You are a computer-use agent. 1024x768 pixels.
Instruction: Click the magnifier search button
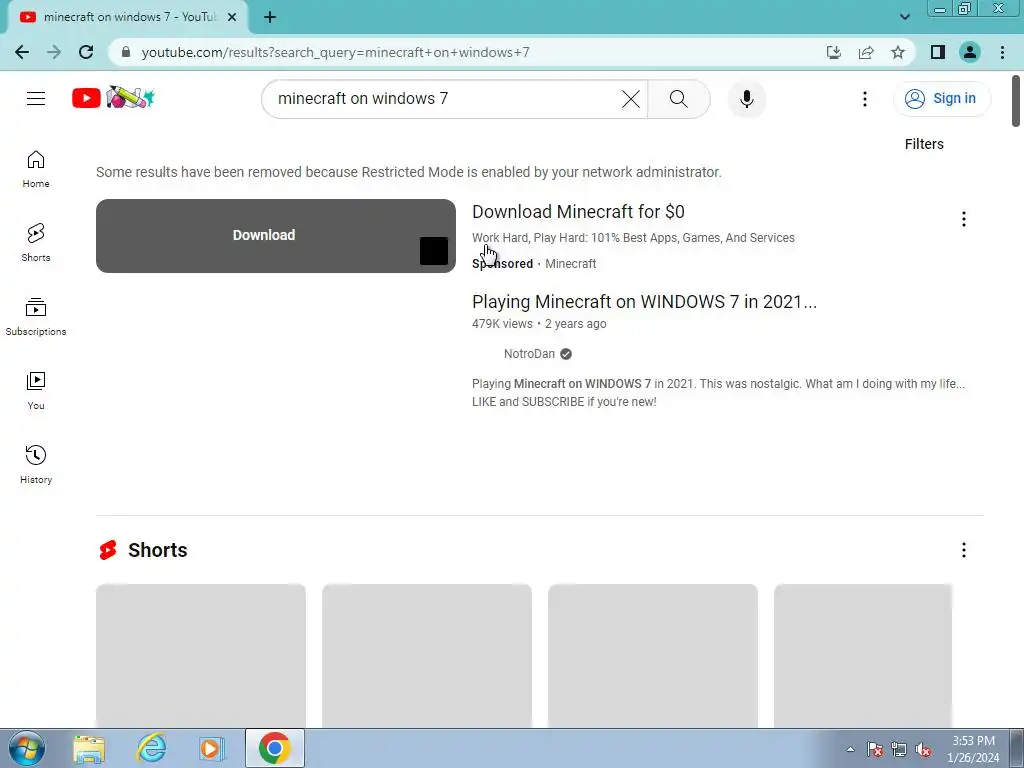[679, 99]
